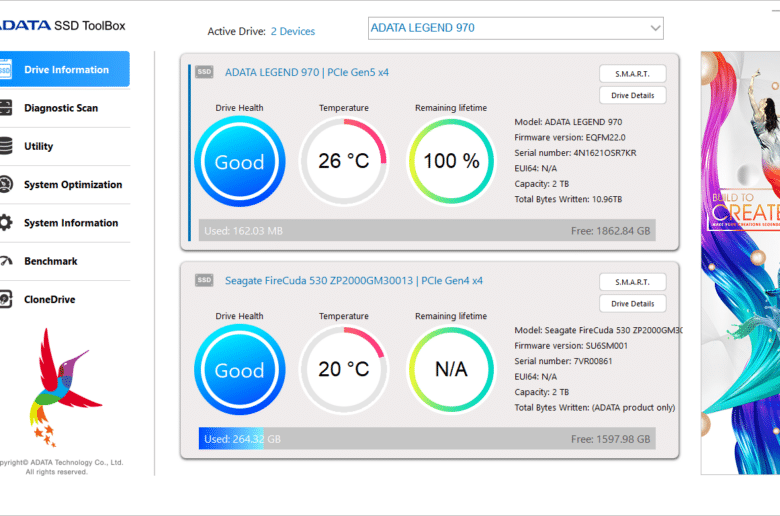Image resolution: width=780 pixels, height=516 pixels.
Task: Click the Used 162.03 MB usage bar
Action: pos(427,230)
